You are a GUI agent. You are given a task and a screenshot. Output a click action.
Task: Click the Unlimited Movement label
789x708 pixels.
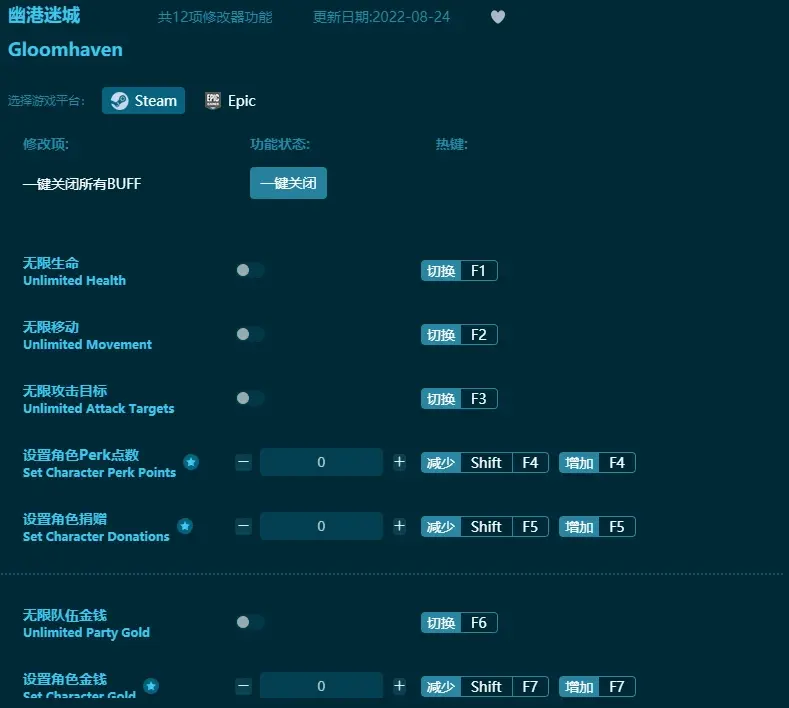click(88, 344)
